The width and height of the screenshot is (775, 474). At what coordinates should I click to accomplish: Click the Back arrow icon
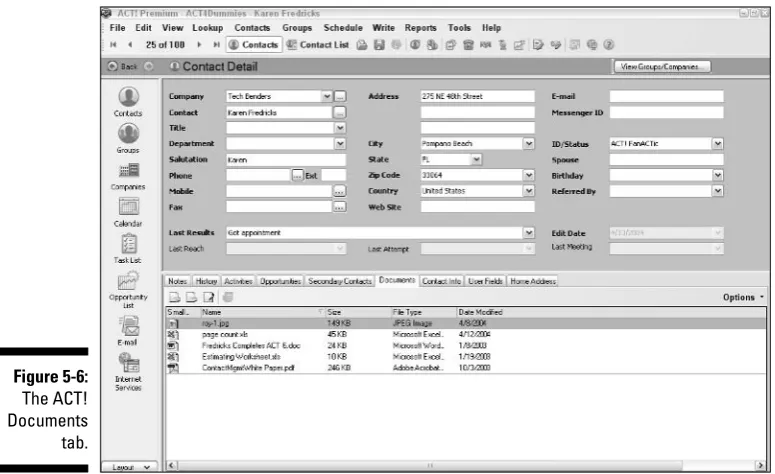[113, 66]
